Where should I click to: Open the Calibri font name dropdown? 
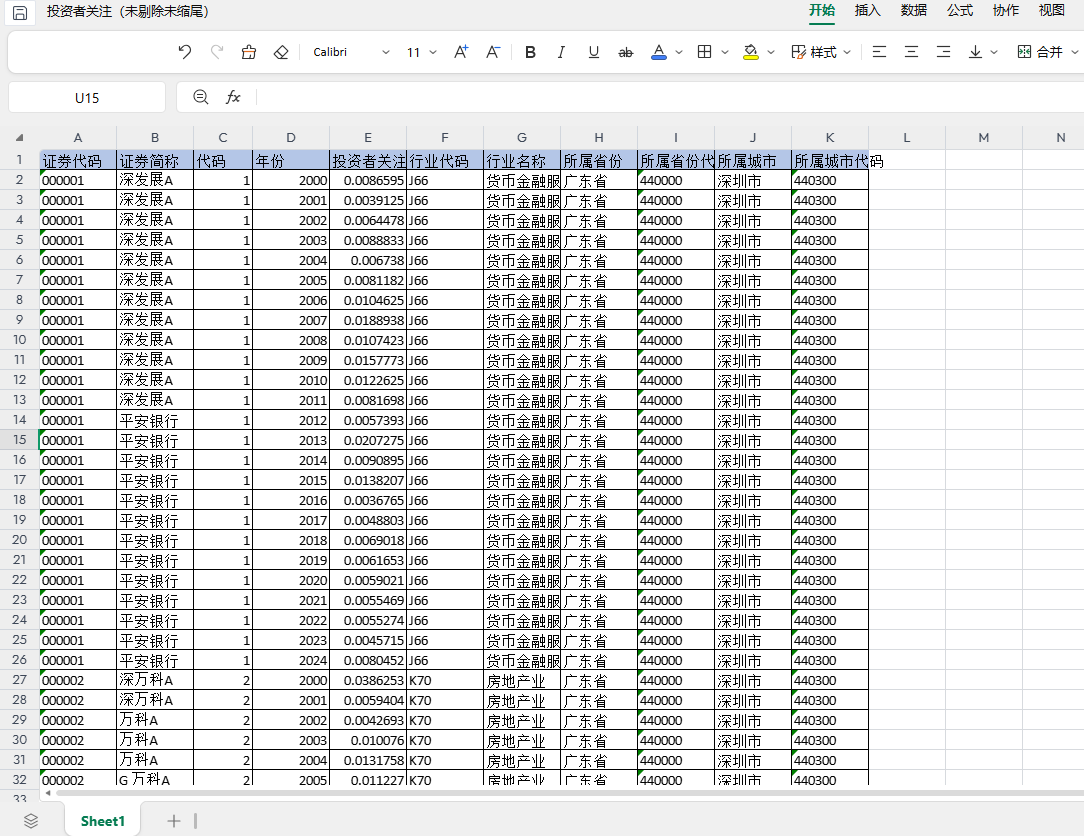[351, 52]
